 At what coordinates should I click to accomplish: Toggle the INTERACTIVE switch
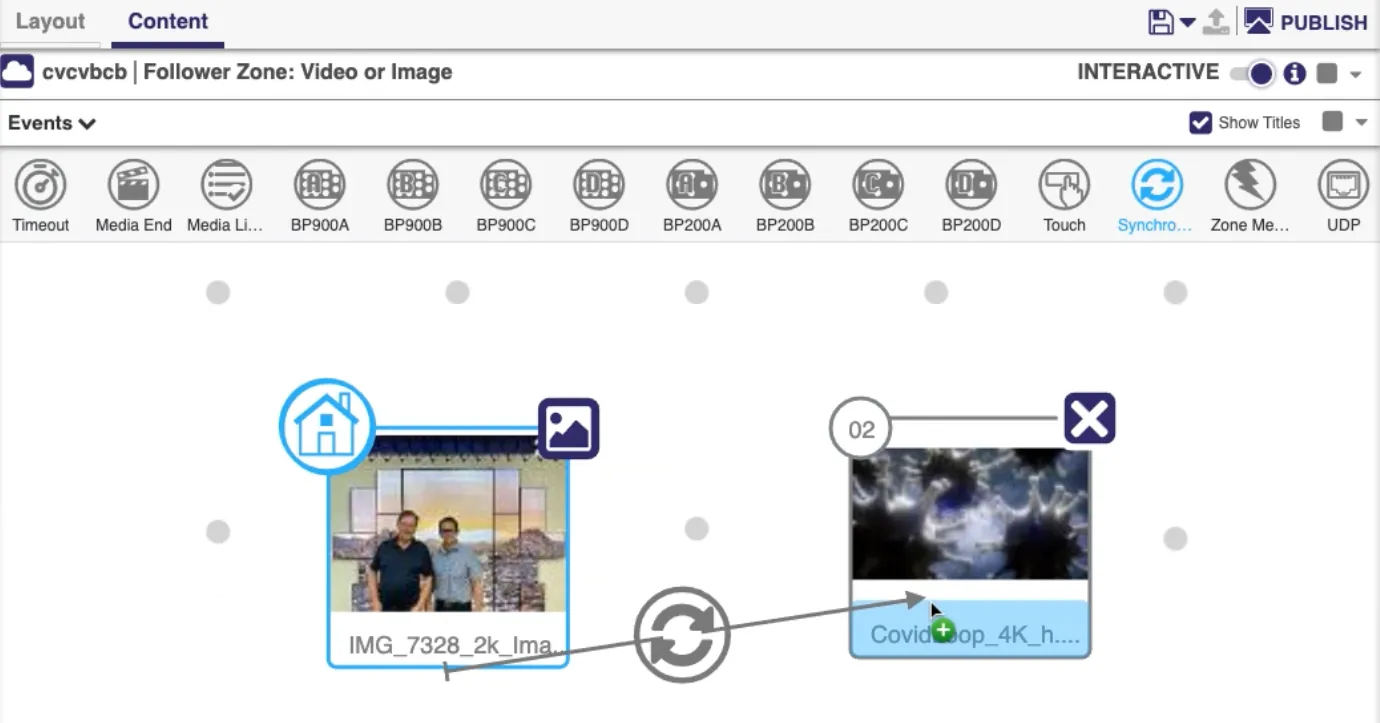1252,73
